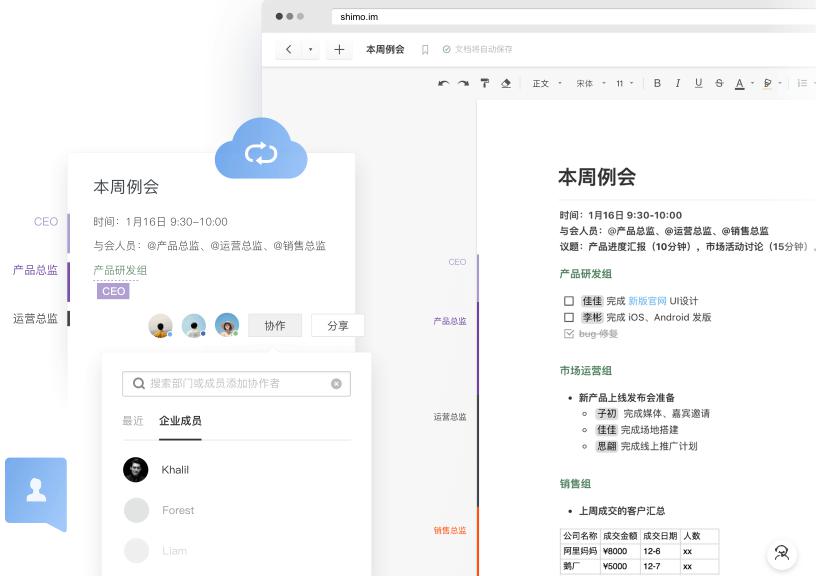This screenshot has height=576, width=816.
Task: Click the second collaborator avatar
Action: 194,326
